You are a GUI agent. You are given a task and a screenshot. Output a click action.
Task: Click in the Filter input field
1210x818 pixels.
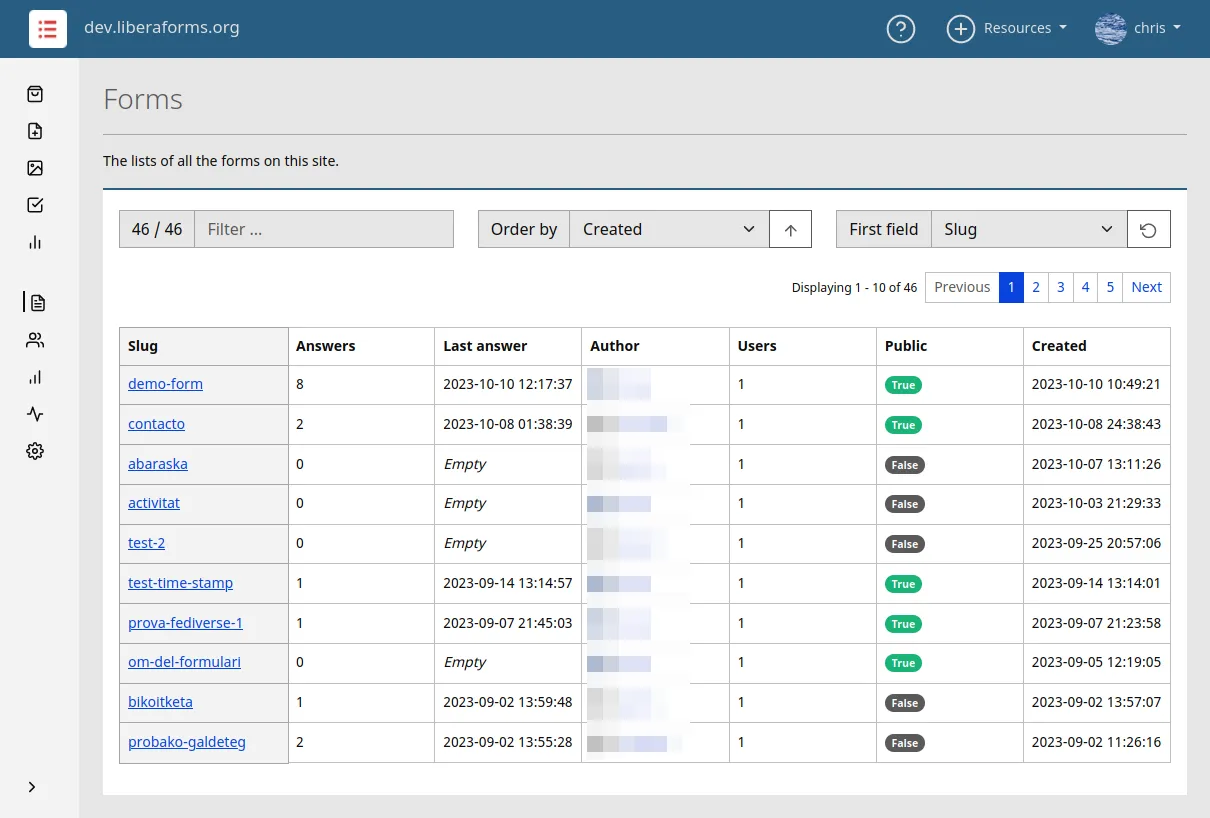click(x=323, y=229)
